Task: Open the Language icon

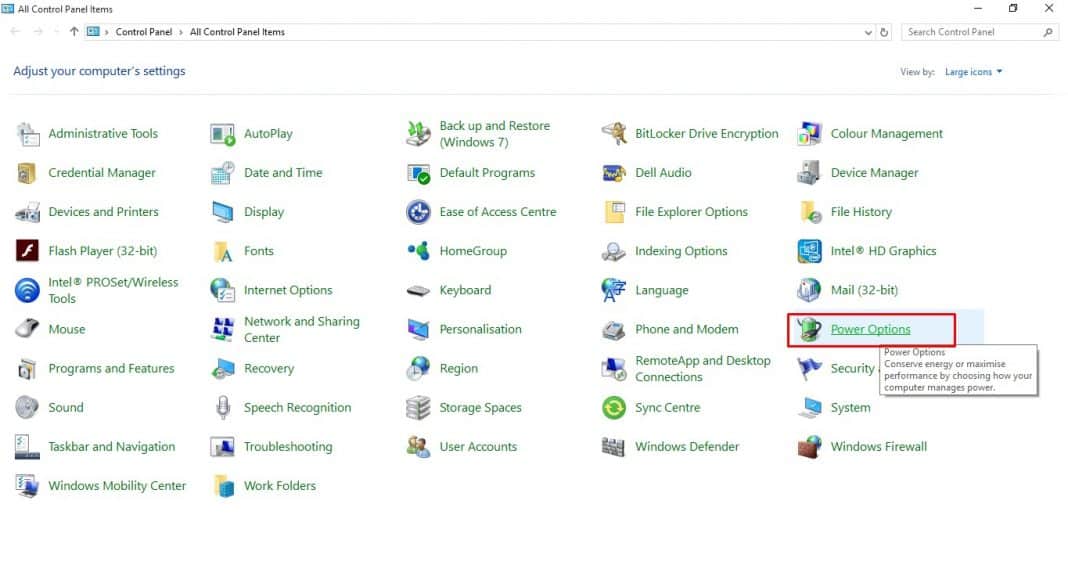Action: coord(614,290)
